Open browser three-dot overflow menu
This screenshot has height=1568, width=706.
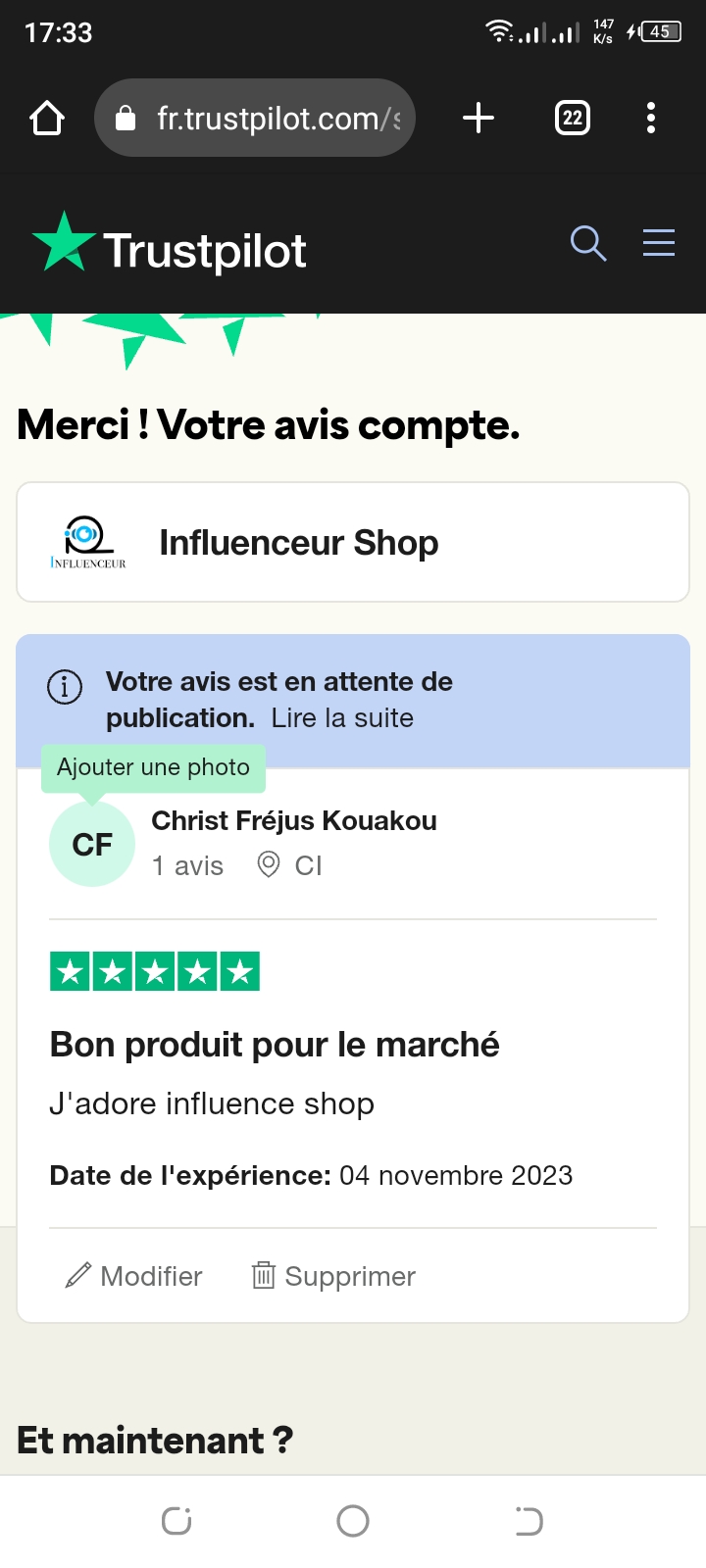[x=651, y=119]
